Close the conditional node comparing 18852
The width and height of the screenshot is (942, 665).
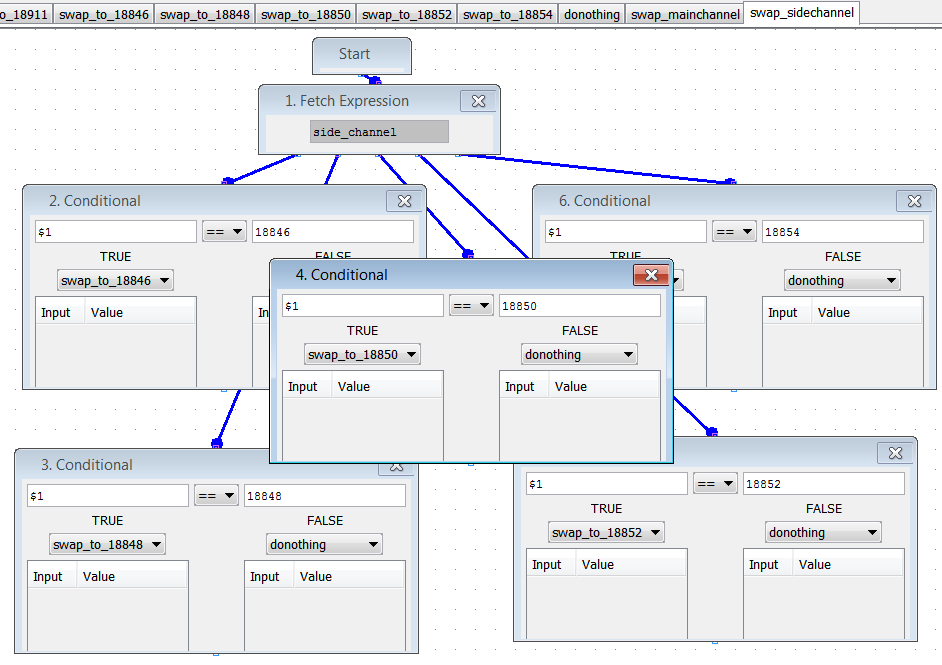pyautogui.click(x=895, y=453)
